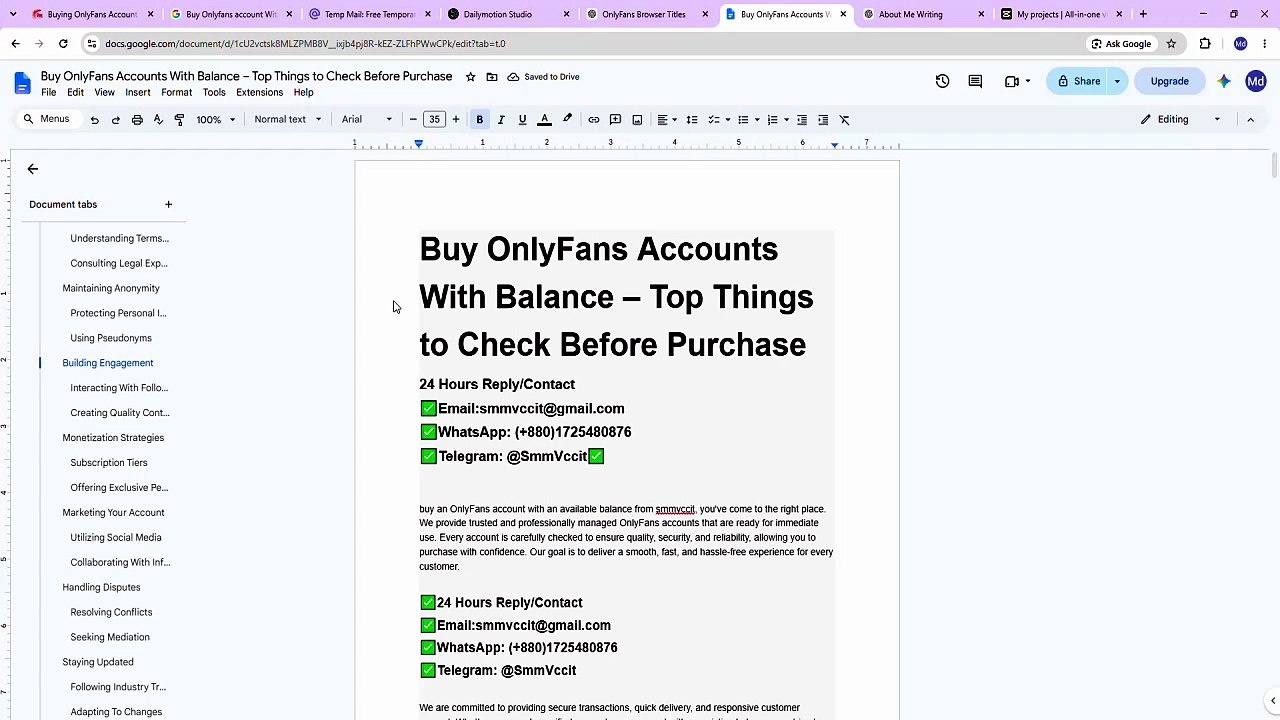Activate the paint format tool
Screen dimensions: 1280x720
tap(179, 120)
